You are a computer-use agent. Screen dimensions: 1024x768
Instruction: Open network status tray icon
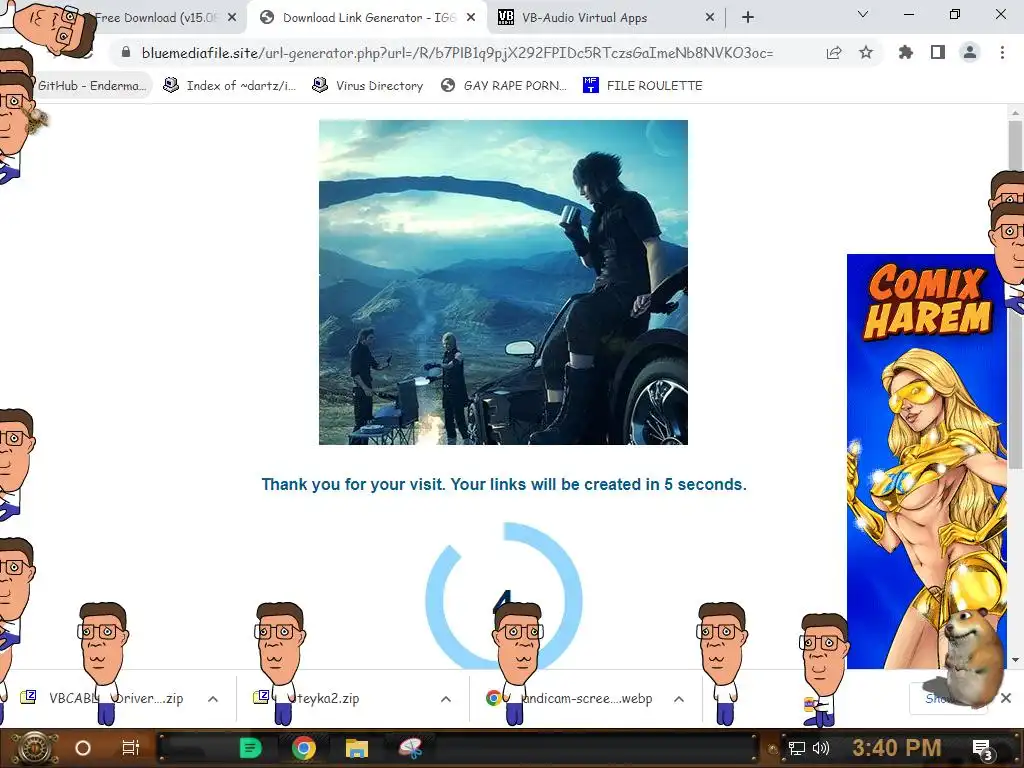tap(797, 748)
